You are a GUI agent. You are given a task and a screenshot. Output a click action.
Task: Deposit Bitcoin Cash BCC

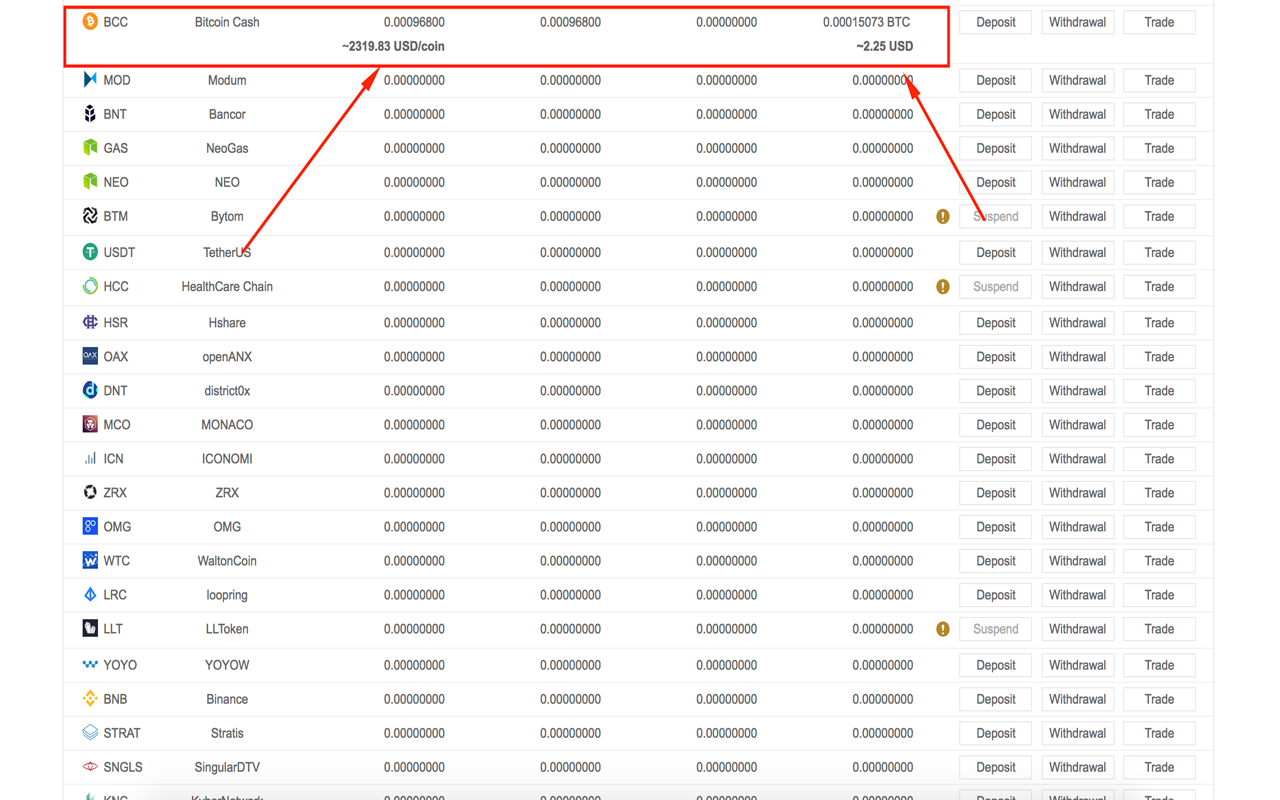995,22
